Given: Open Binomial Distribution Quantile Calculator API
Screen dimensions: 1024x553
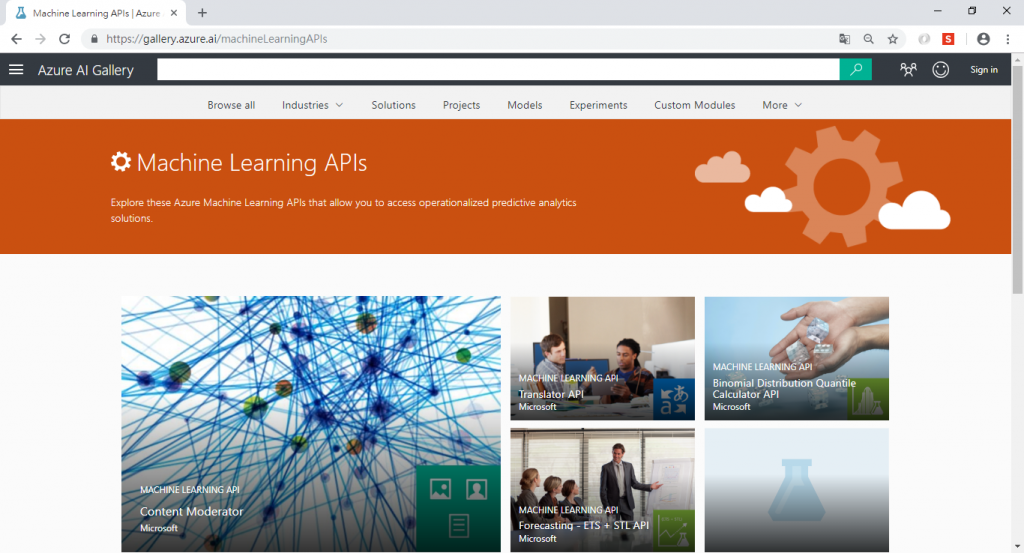Looking at the screenshot, I should point(797,358).
